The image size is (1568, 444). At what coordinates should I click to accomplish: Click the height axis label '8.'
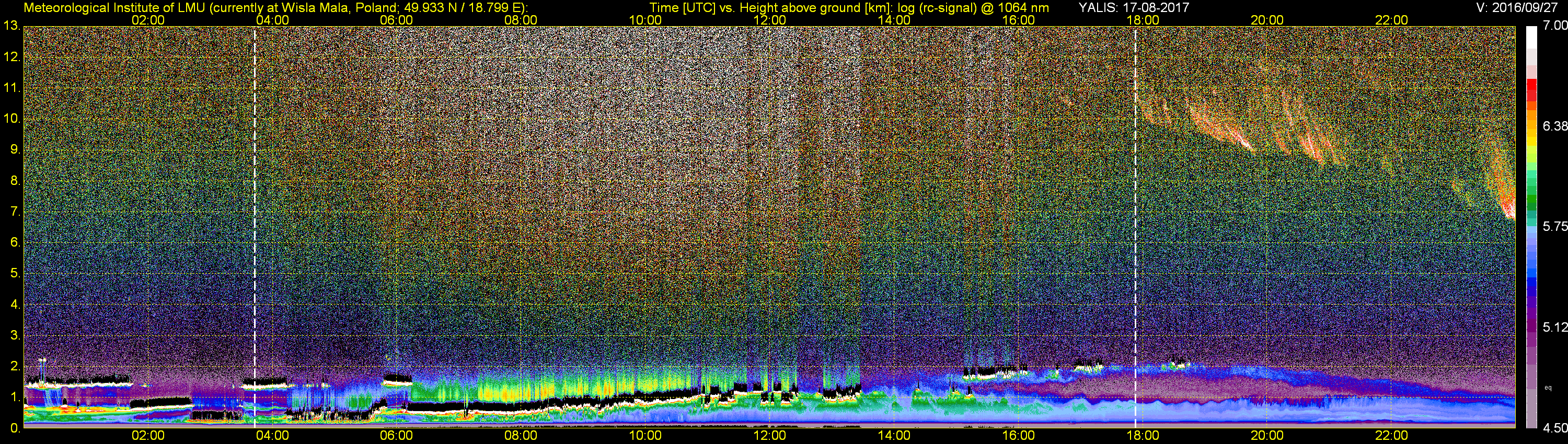coord(15,181)
